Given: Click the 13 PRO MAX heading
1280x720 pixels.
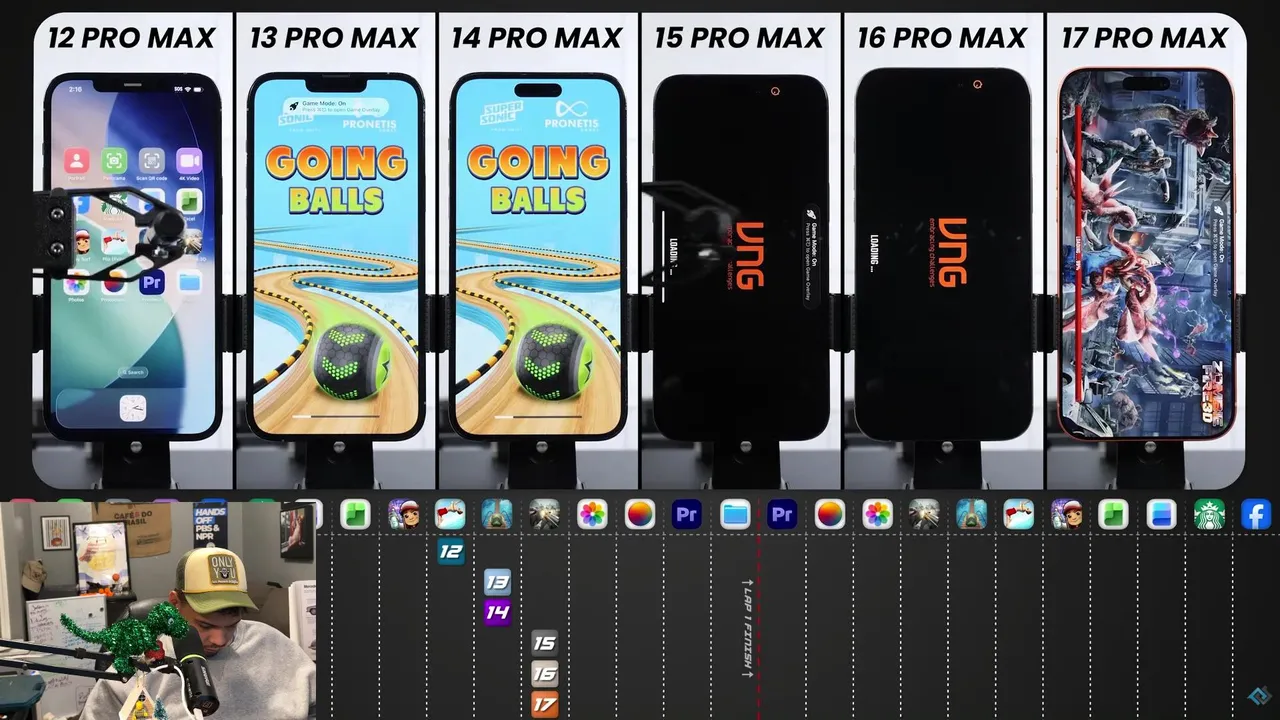Looking at the screenshot, I should tap(334, 38).
